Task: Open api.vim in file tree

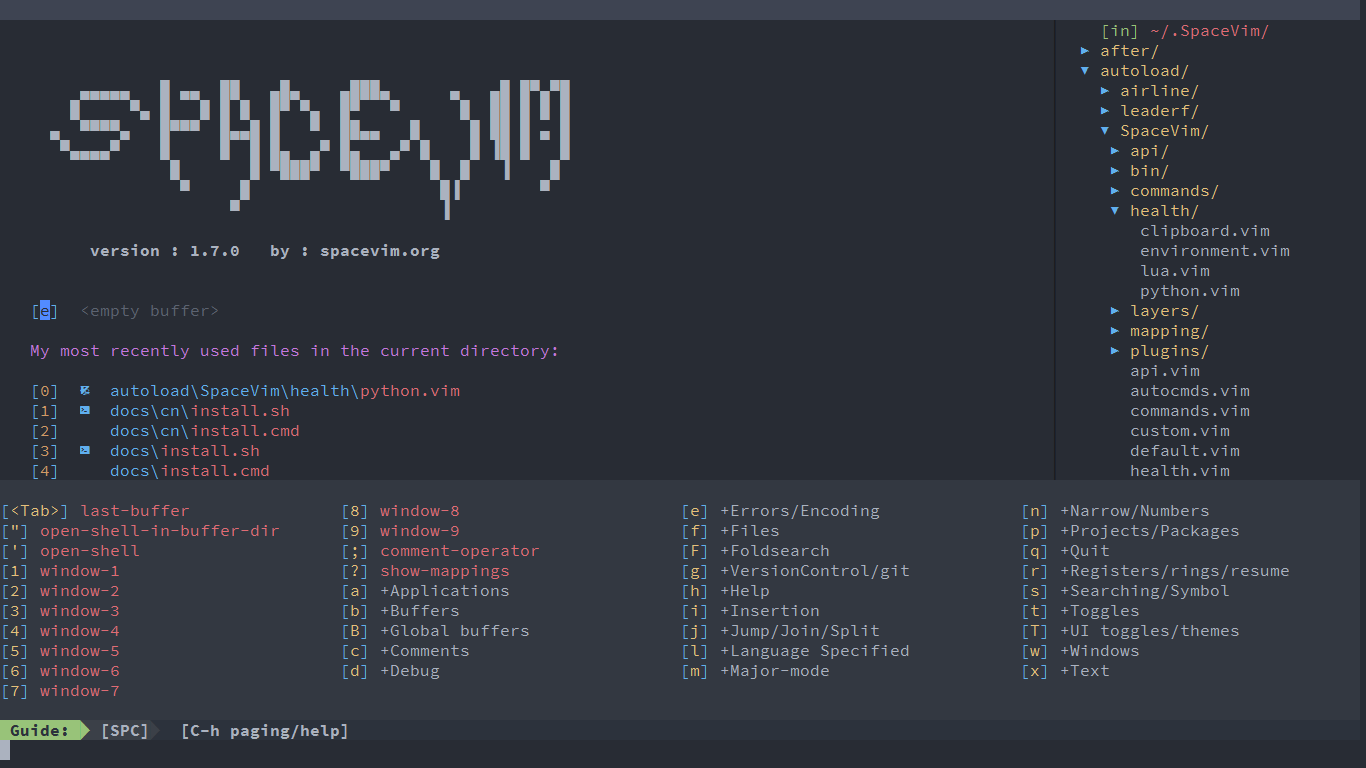Action: click(1165, 371)
